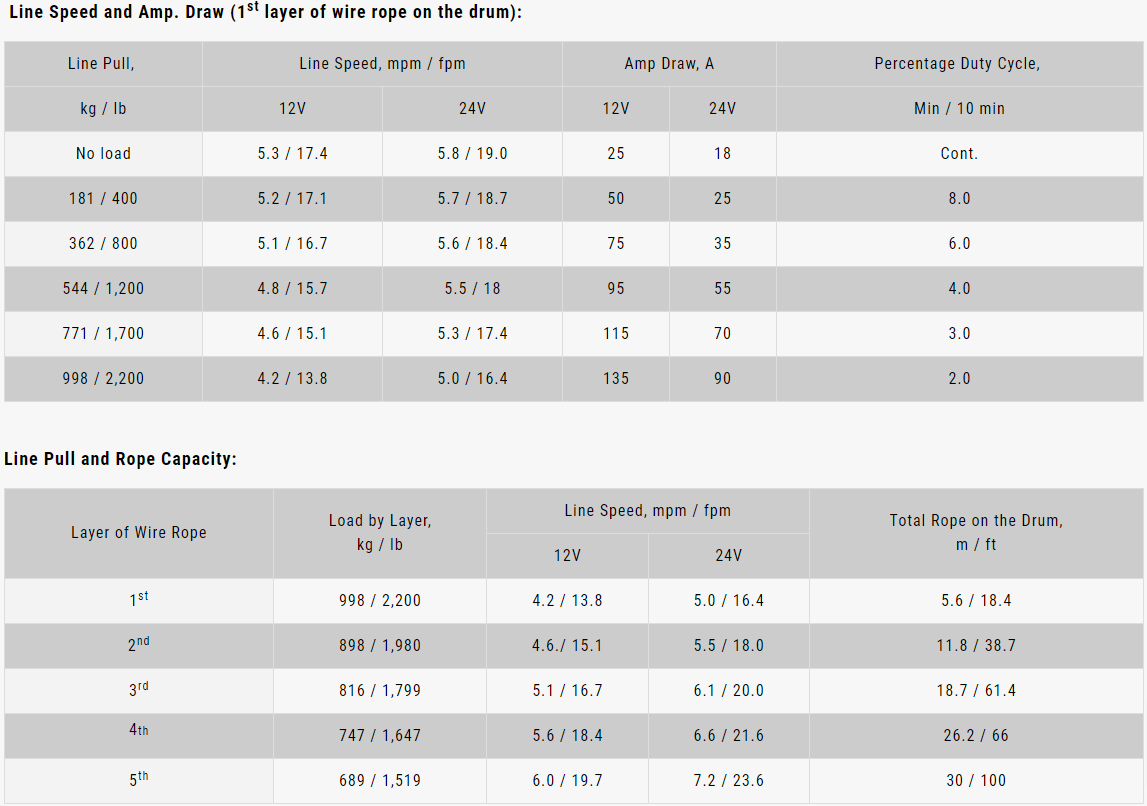The width and height of the screenshot is (1147, 806).
Task: Click the "Total Rope on the Drum" header
Action: tap(976, 521)
